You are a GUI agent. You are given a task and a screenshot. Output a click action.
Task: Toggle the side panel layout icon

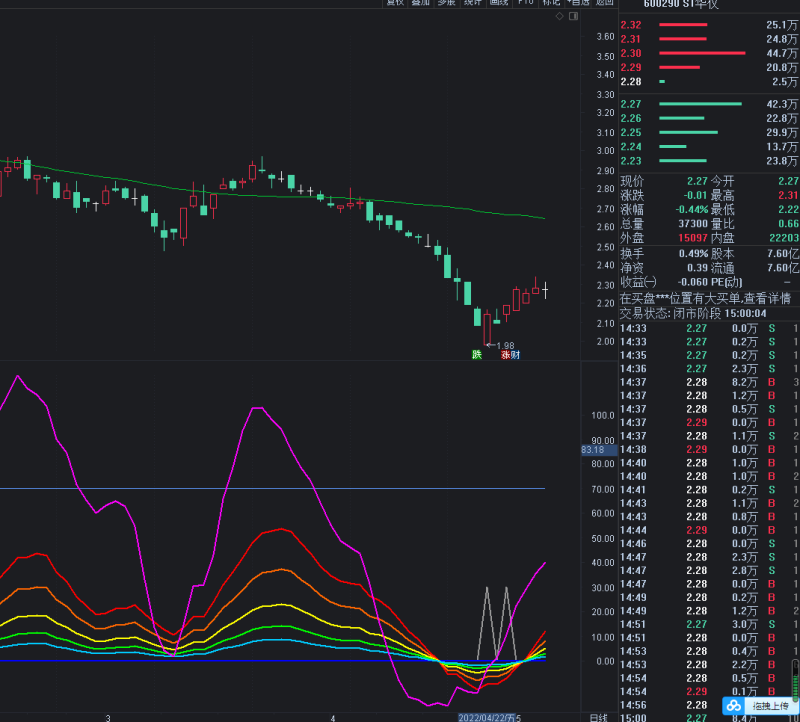pos(573,17)
